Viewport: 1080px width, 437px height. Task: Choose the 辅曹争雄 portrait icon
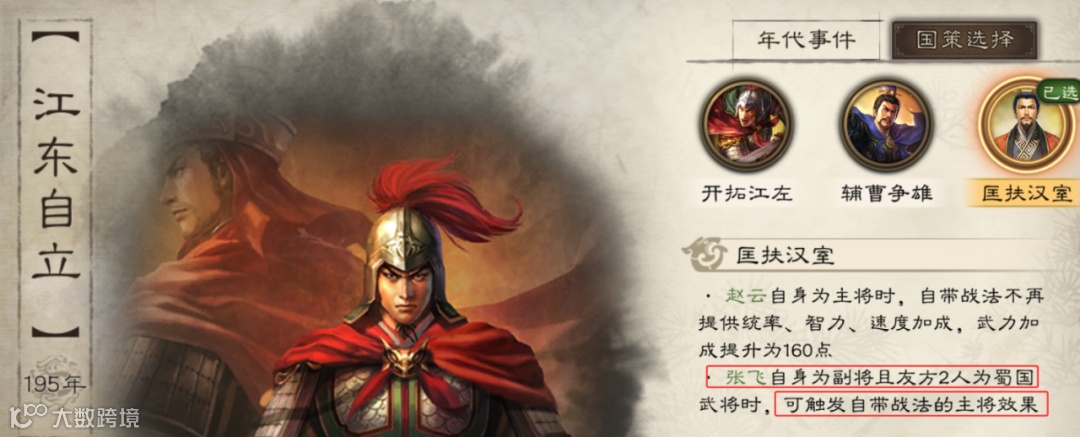pos(886,125)
